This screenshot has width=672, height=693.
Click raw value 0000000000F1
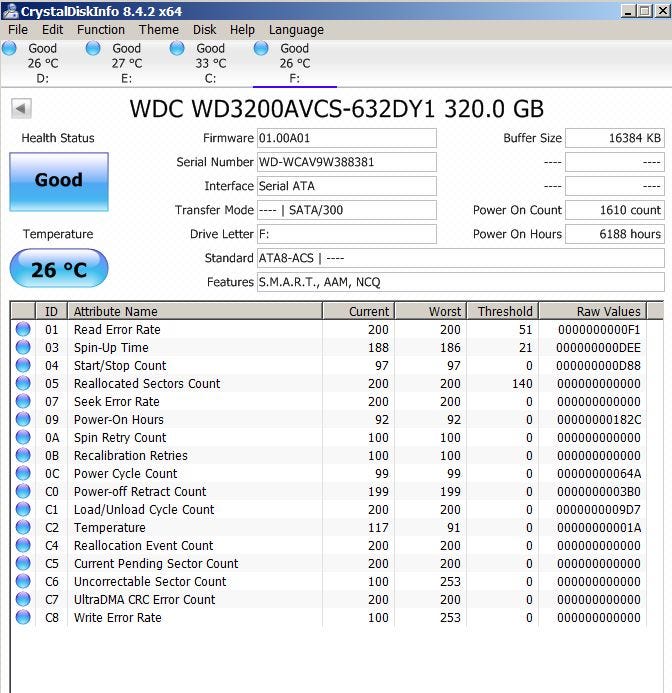(x=599, y=329)
